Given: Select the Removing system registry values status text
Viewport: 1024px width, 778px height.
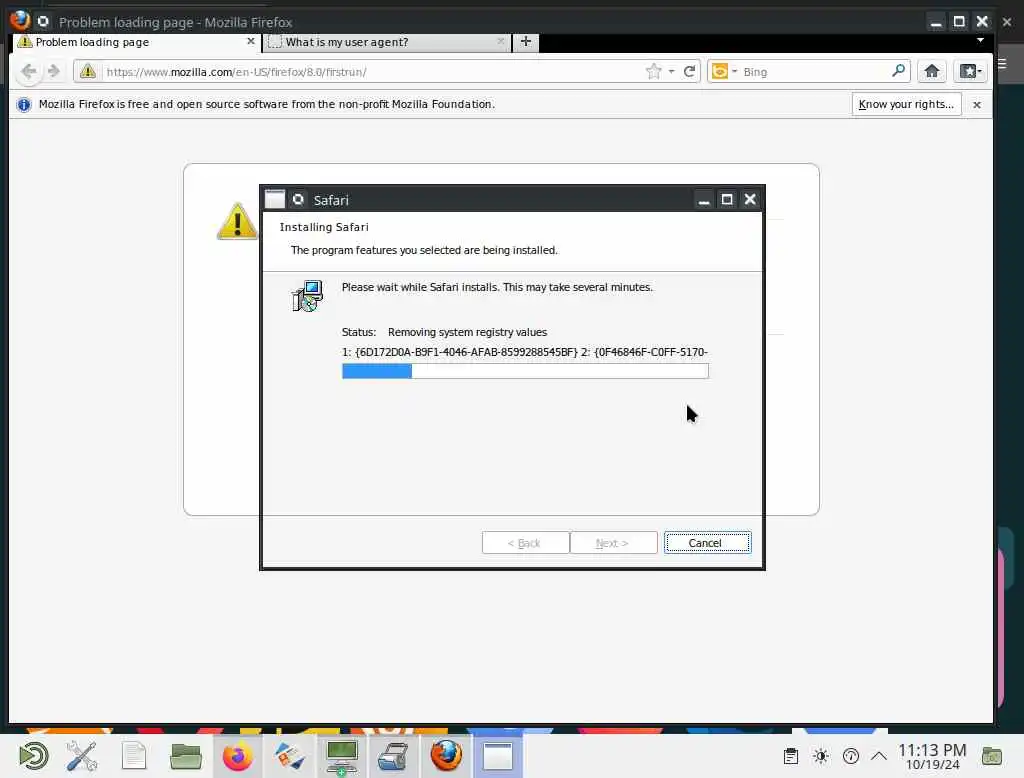Looking at the screenshot, I should point(468,332).
